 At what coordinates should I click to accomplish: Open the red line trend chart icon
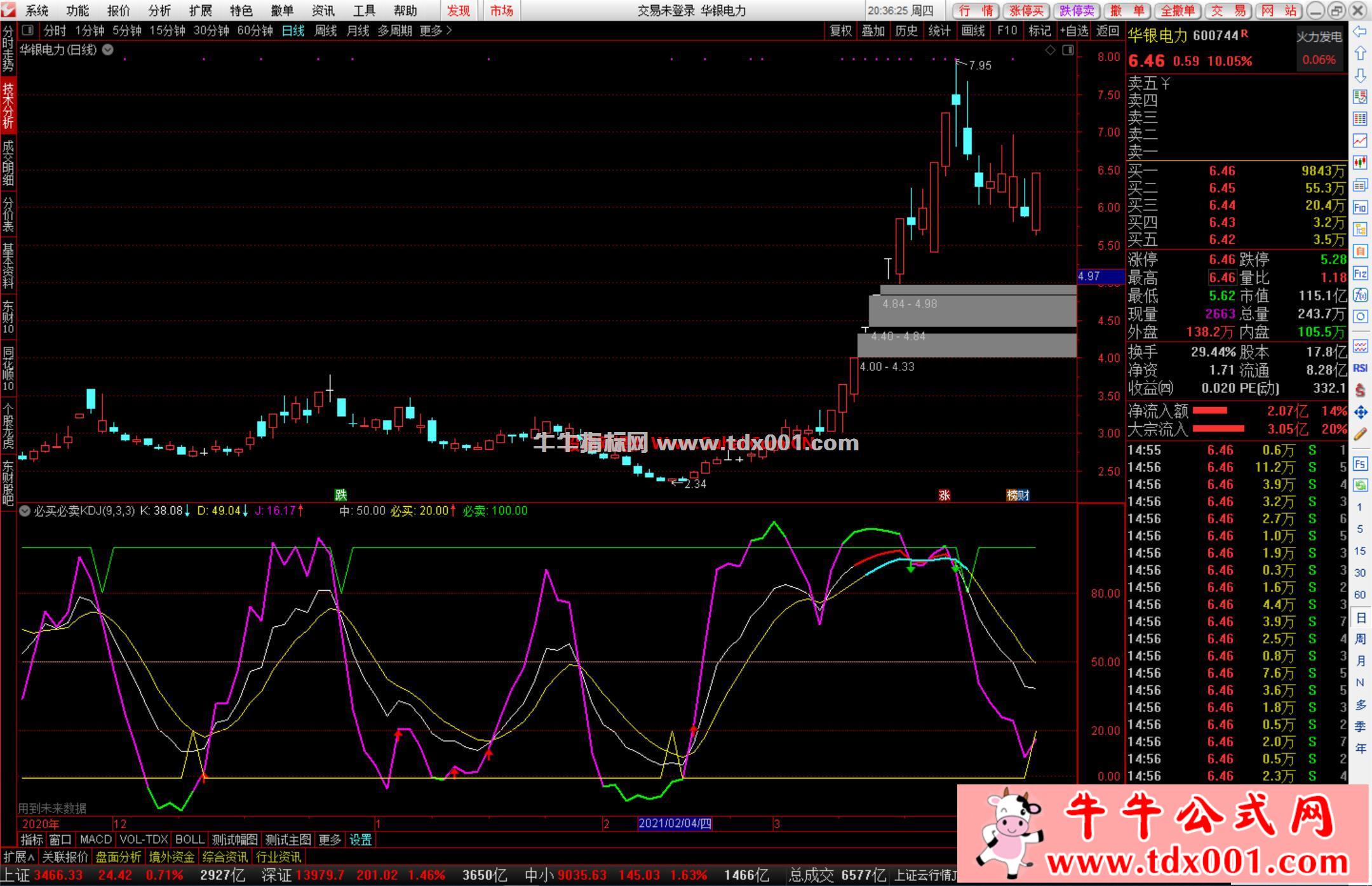click(x=1360, y=140)
